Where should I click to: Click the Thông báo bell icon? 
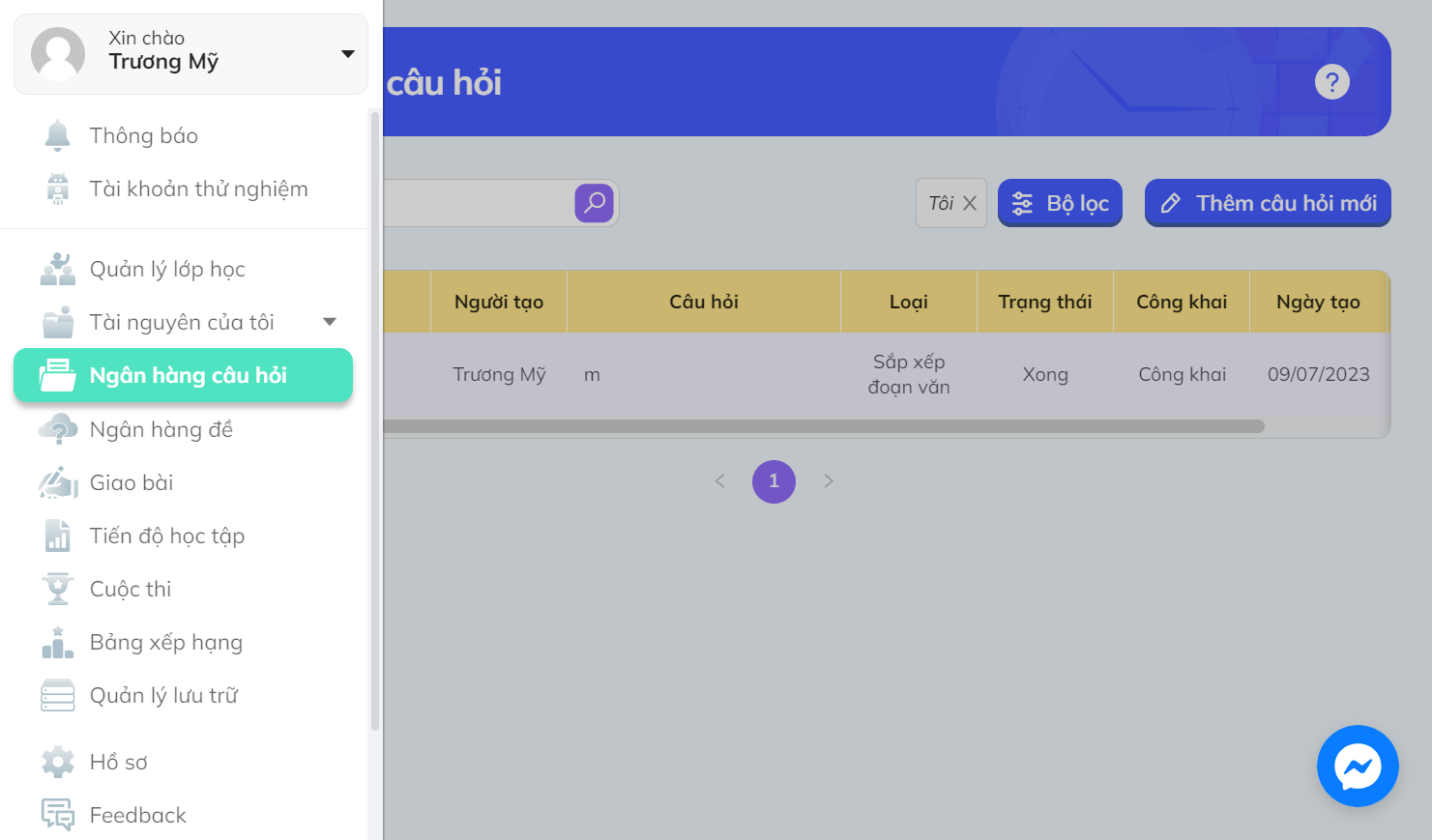[58, 135]
